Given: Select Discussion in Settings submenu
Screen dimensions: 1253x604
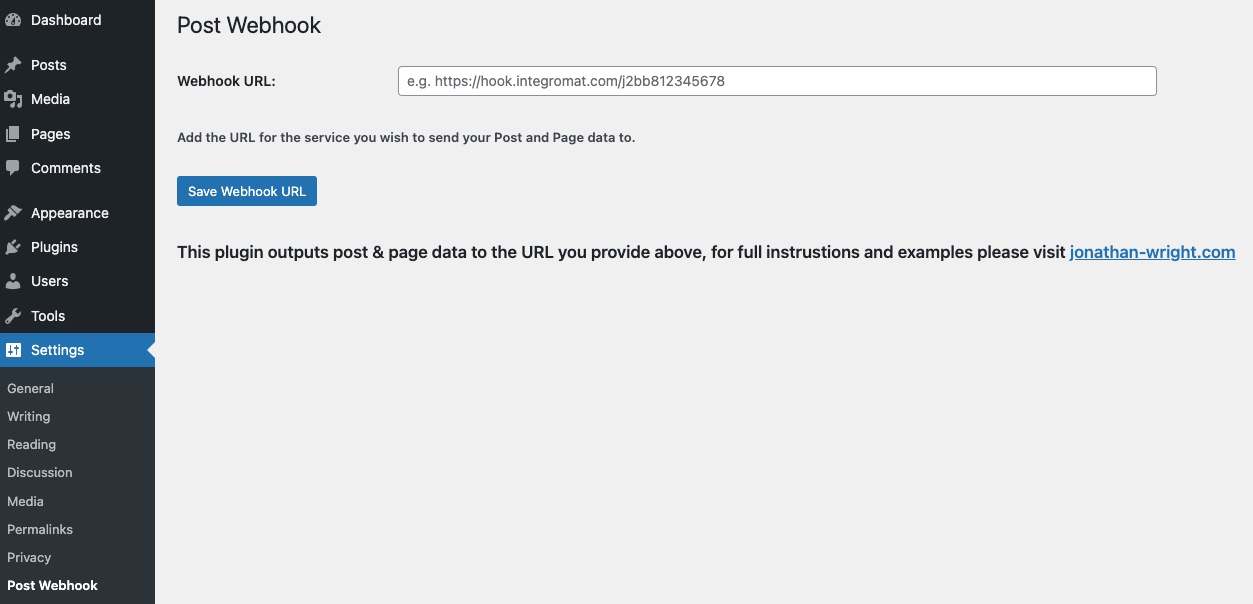Looking at the screenshot, I should [x=39, y=472].
